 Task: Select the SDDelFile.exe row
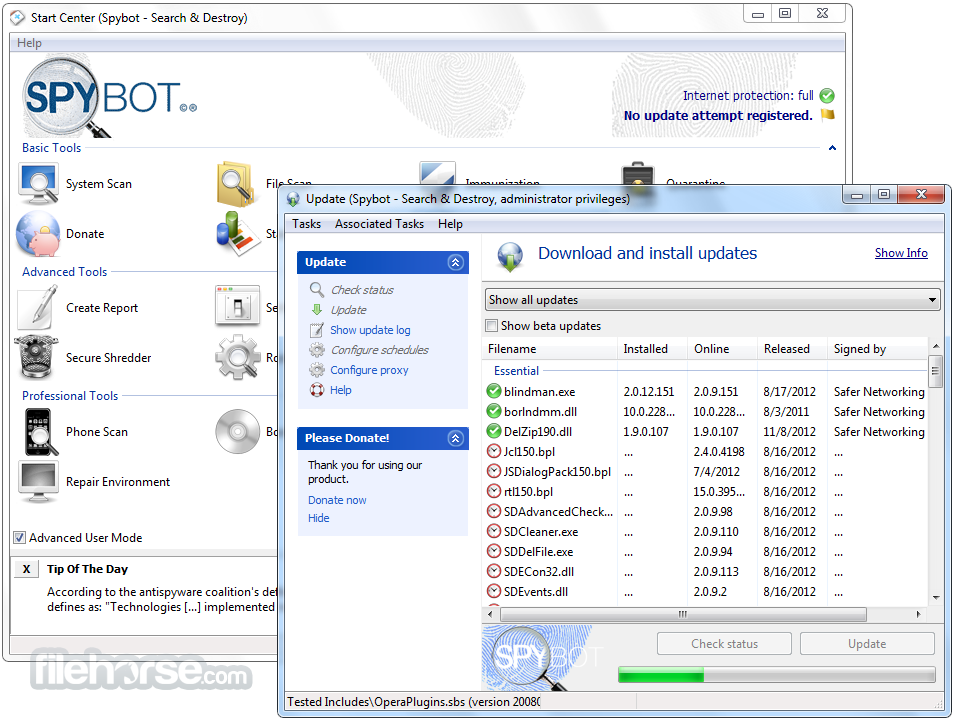click(705, 552)
